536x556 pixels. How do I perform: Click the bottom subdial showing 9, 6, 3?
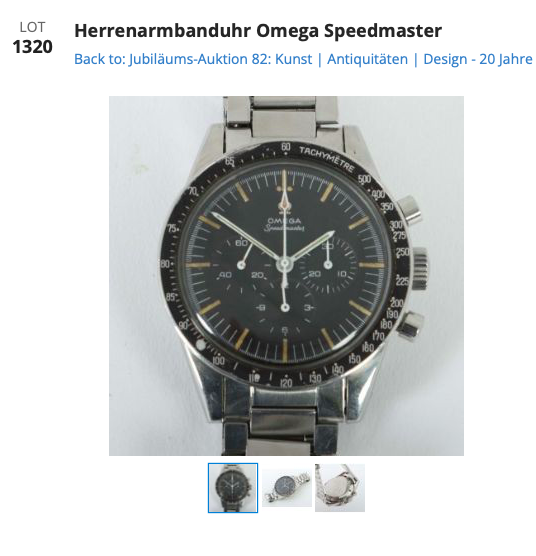tap(285, 308)
